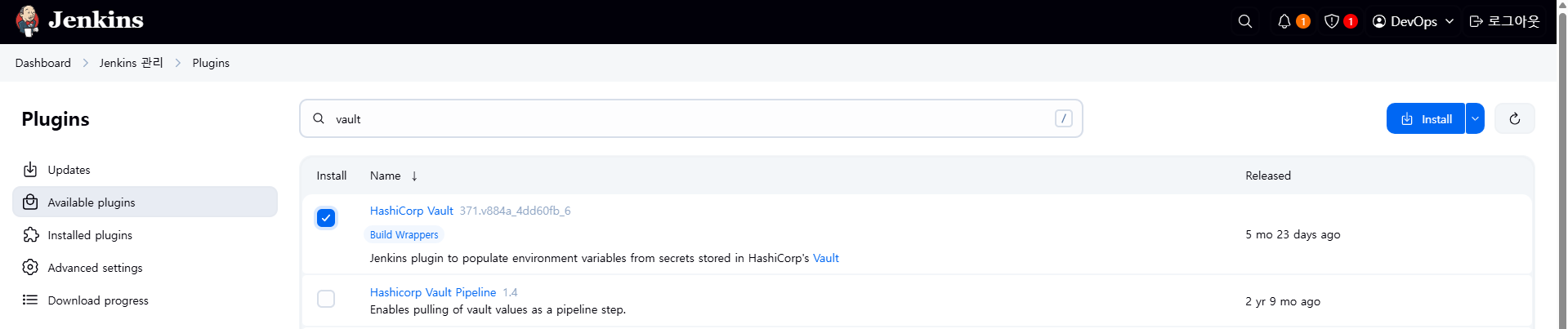The image size is (1568, 329).
Task: Go to Jenkins 관리 breadcrumb
Action: pos(132,63)
